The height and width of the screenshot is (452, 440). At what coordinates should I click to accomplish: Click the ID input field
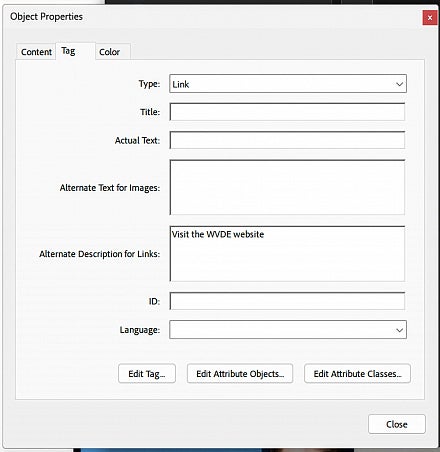(287, 301)
